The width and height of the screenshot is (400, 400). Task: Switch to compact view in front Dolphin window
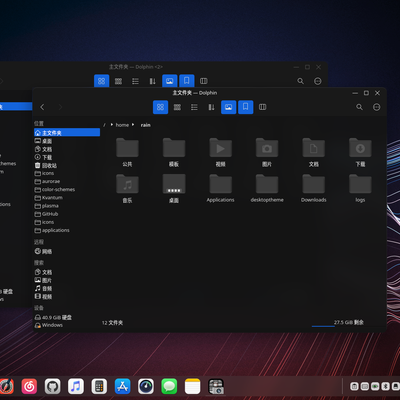tap(177, 107)
